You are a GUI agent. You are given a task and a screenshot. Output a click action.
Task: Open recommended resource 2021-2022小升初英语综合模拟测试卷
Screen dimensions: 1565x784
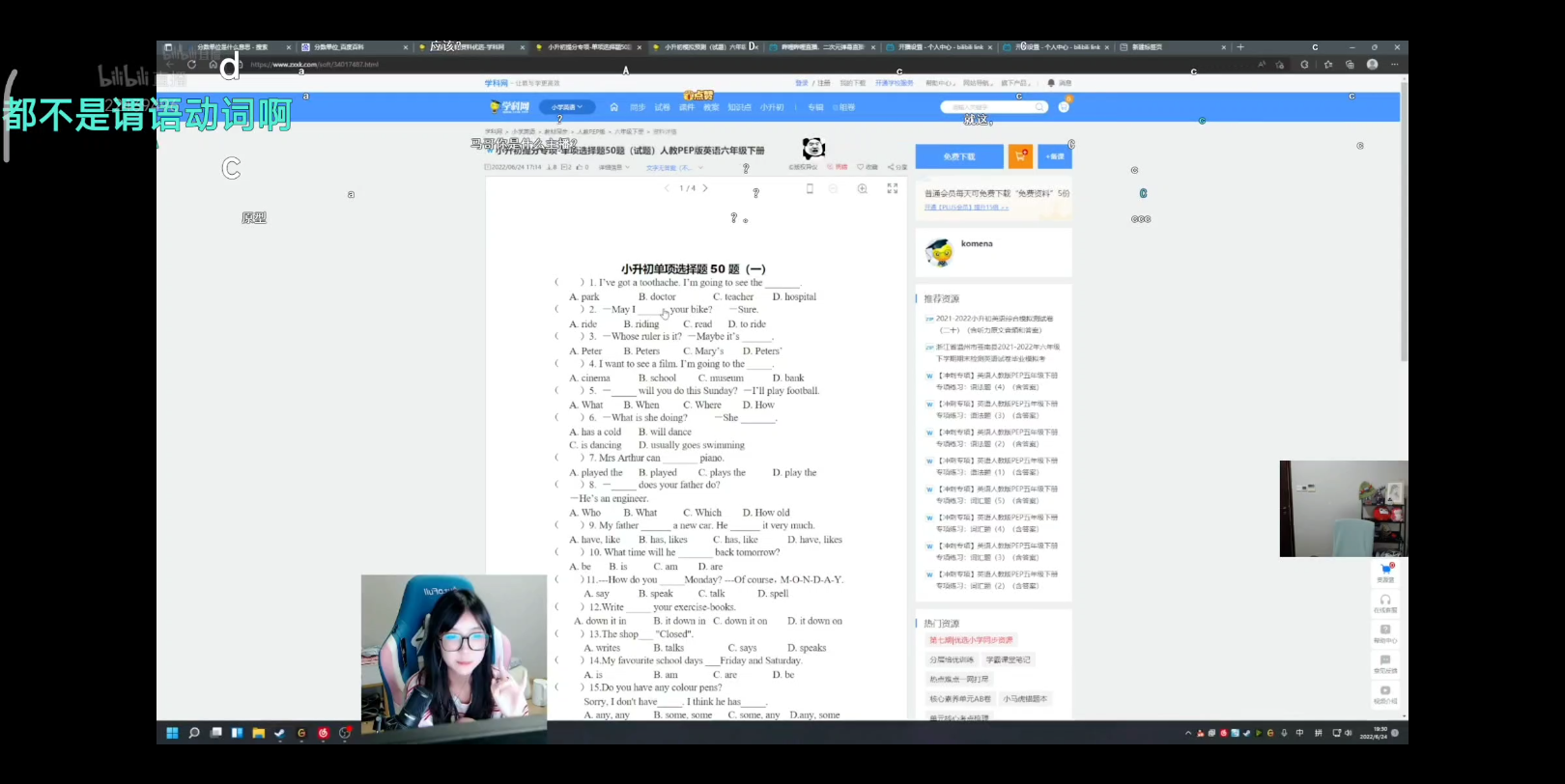[994, 324]
